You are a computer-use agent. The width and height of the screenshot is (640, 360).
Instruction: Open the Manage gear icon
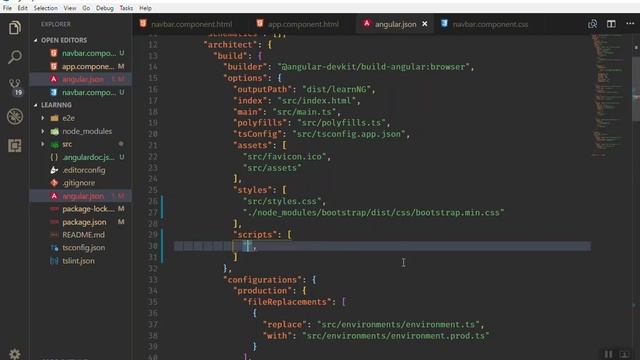click(15, 353)
